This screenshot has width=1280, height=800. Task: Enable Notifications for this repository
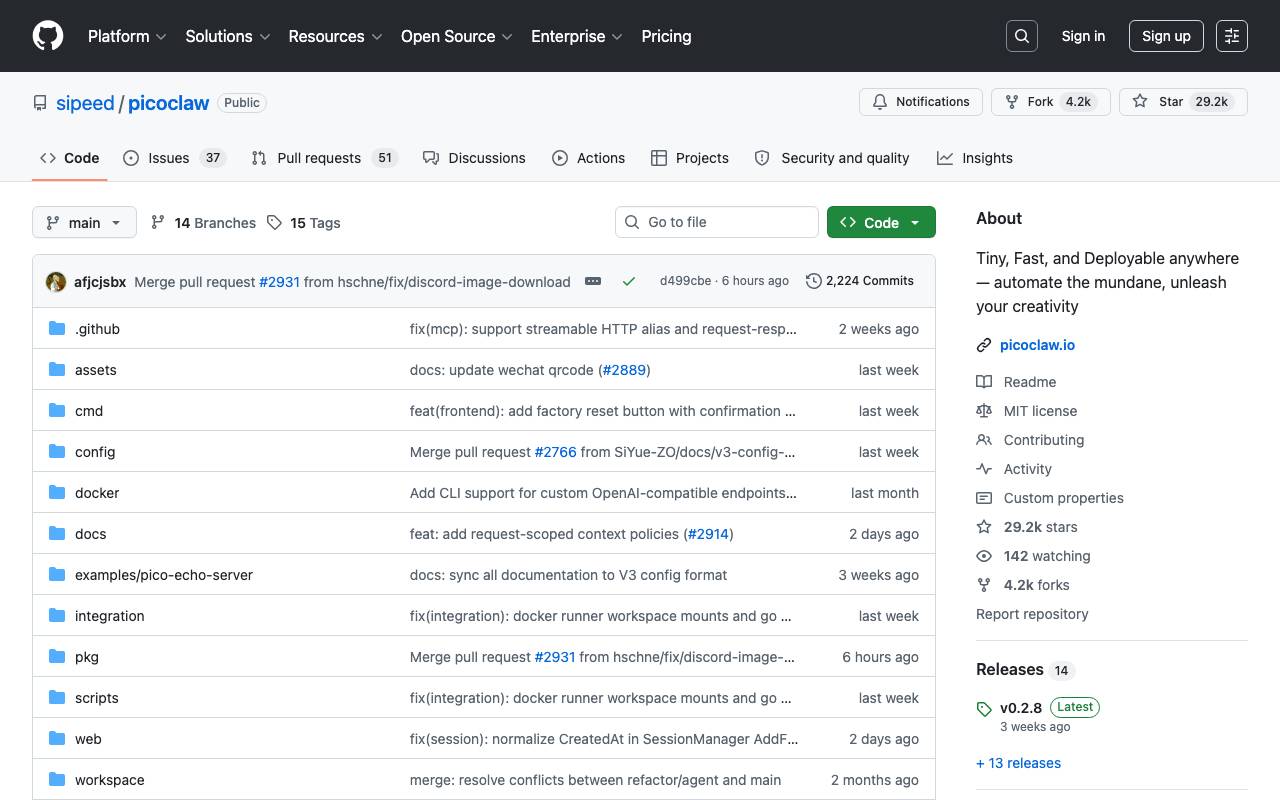pyautogui.click(x=921, y=102)
